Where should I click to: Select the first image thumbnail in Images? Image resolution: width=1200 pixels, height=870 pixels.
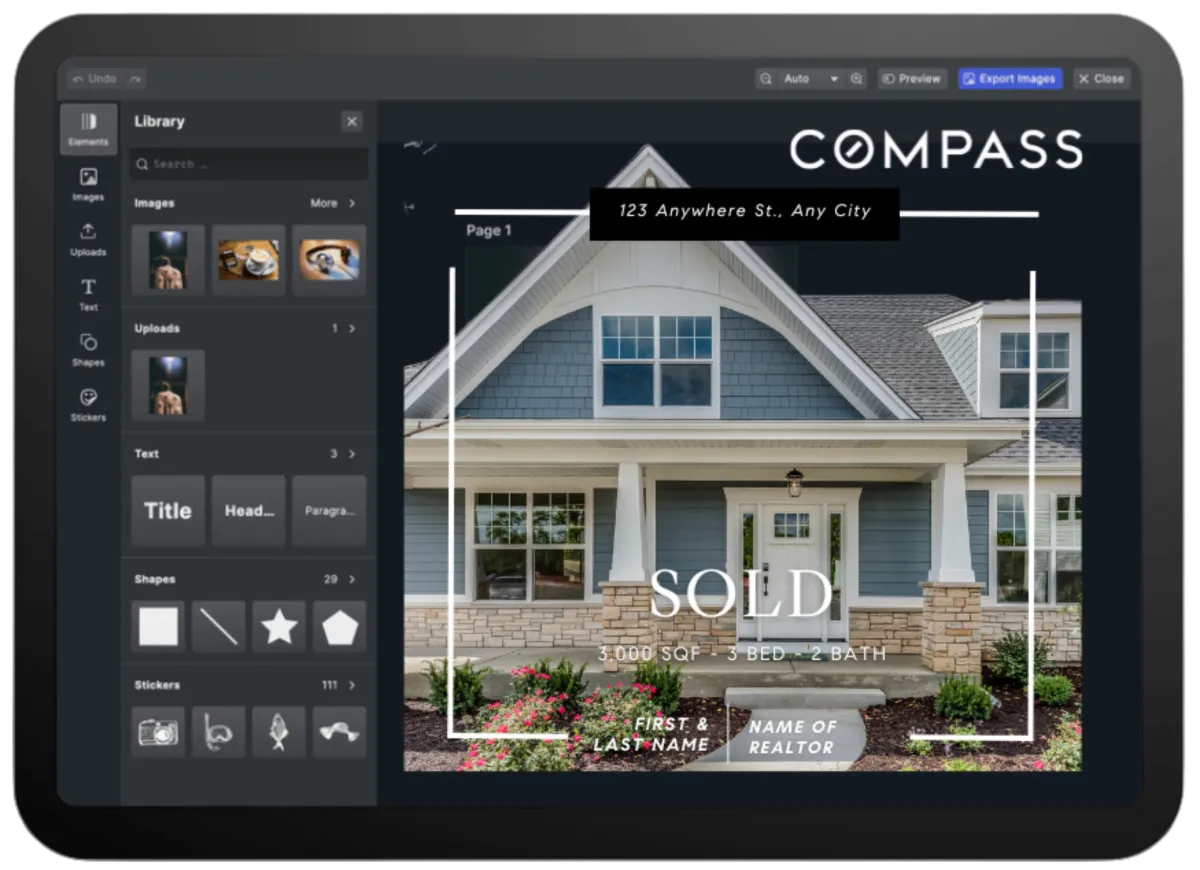pyautogui.click(x=168, y=260)
